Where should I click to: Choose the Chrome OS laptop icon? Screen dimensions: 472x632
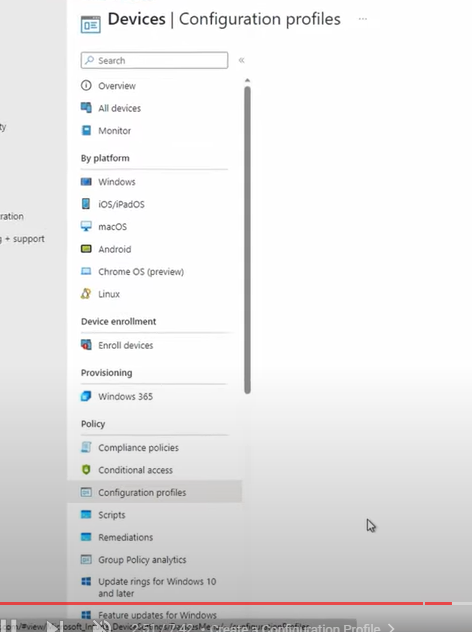[x=86, y=271]
